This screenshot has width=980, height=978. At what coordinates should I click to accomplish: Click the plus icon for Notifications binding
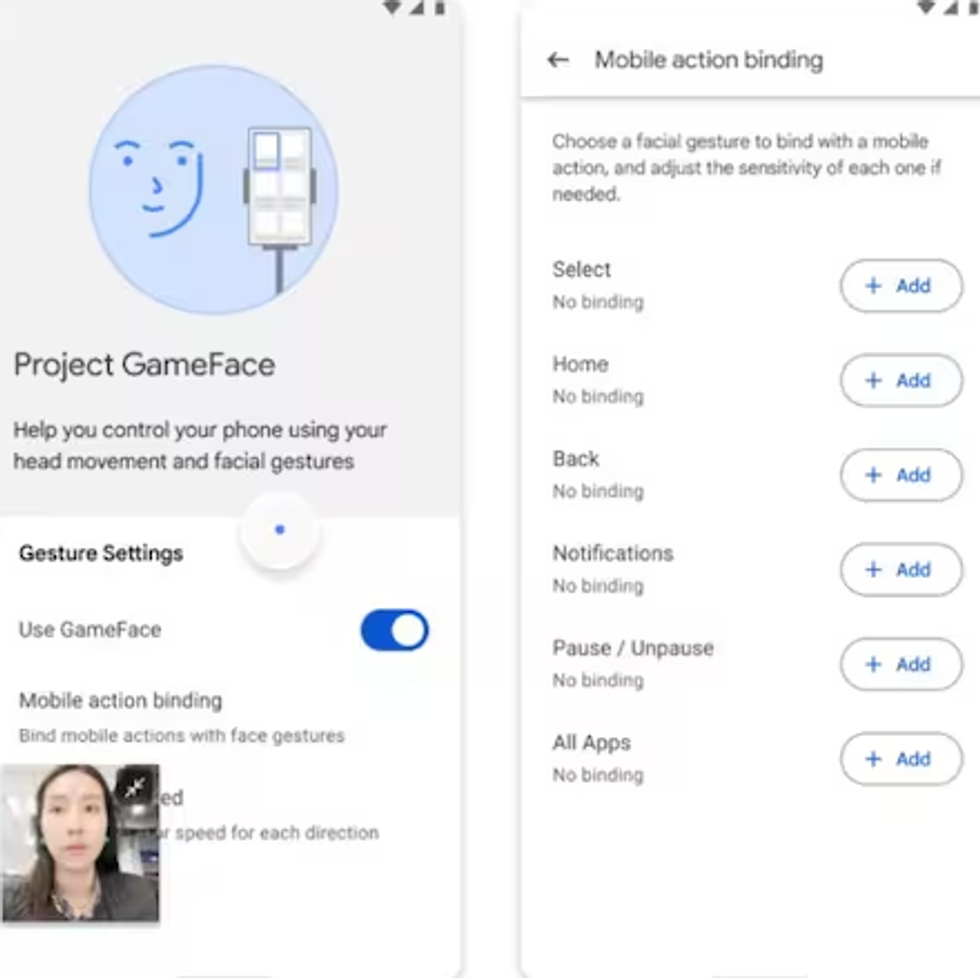click(873, 569)
